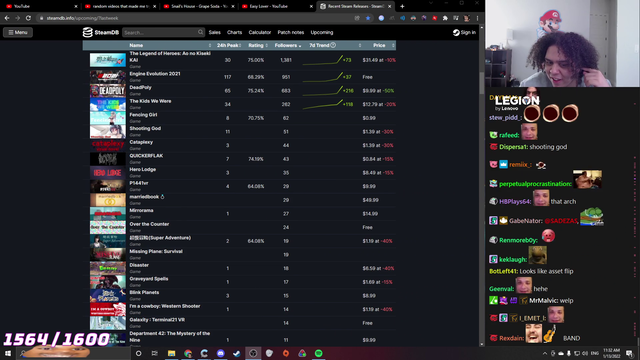This screenshot has width=640, height=360.
Task: Open Fencing Girl game link
Action: coord(143,115)
